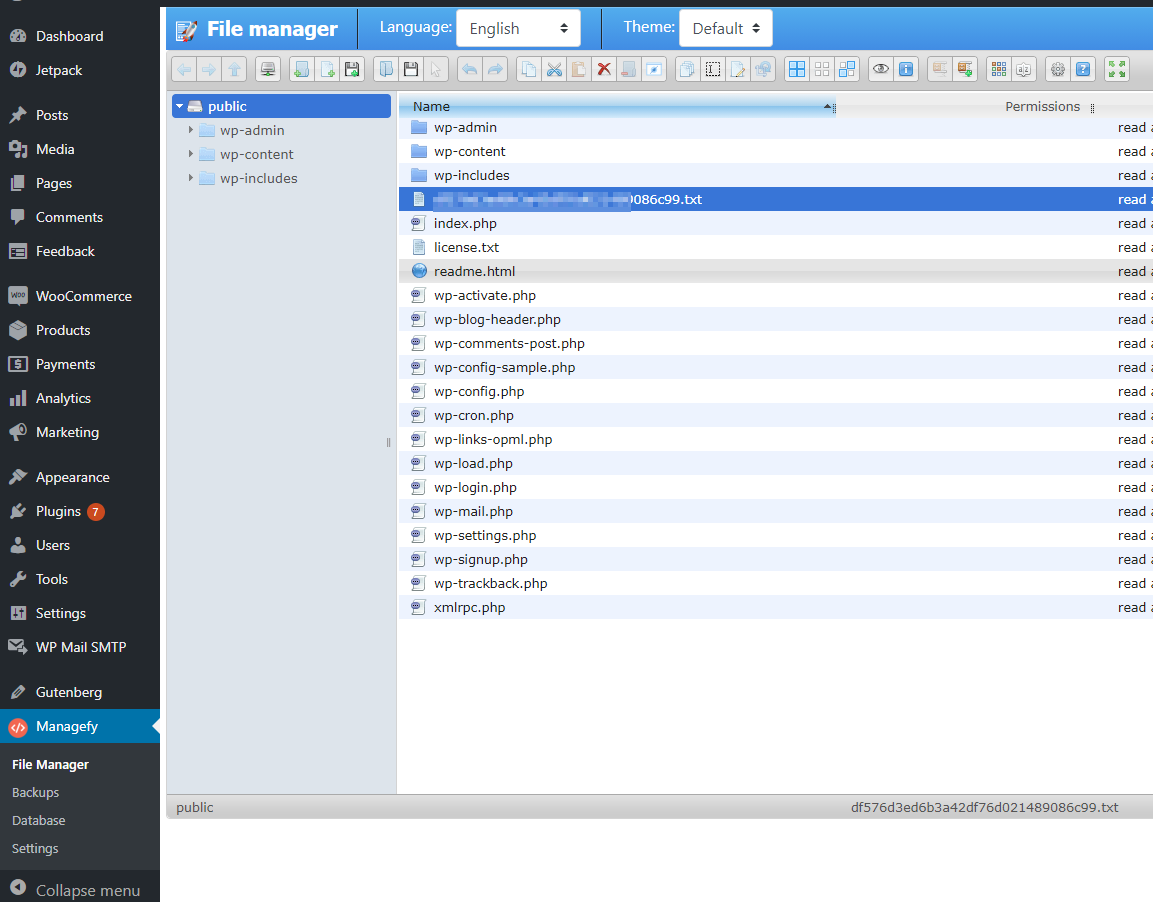The height and width of the screenshot is (902, 1153).
Task: Click Collapse menu in the sidebar
Action: tap(79, 890)
